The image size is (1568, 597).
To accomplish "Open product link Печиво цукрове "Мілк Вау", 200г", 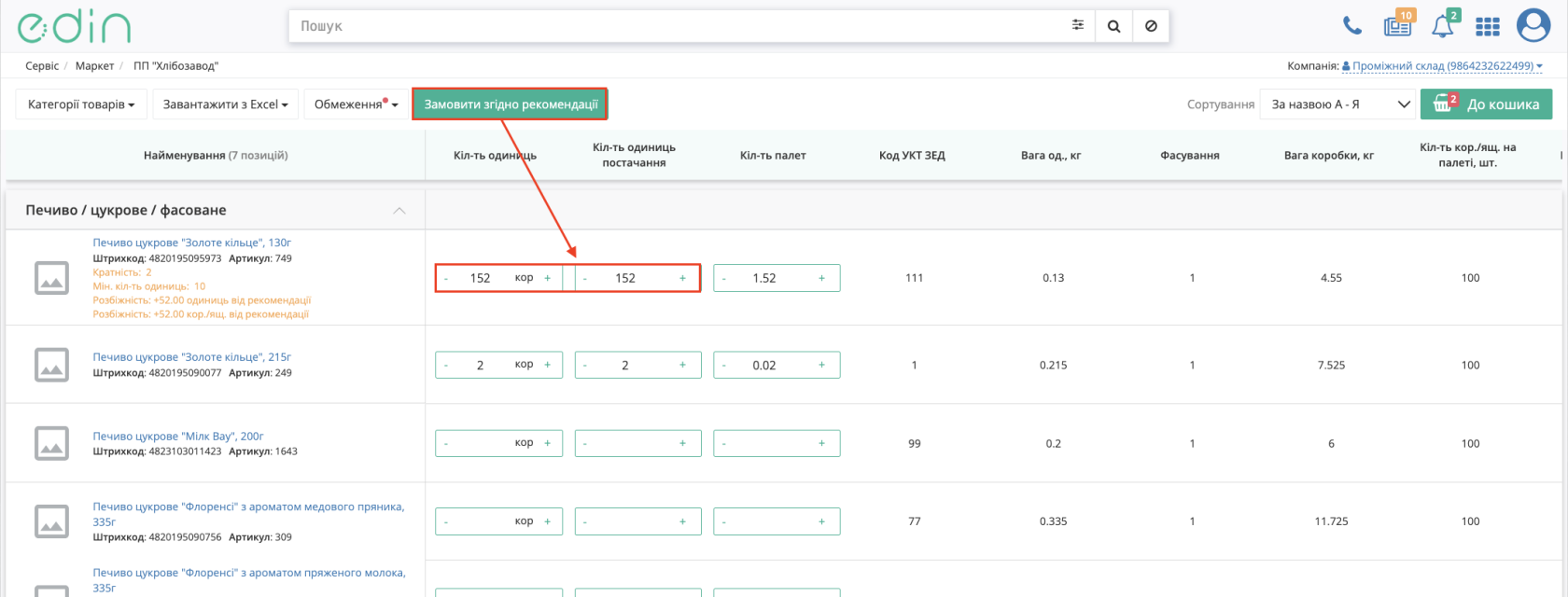I will (178, 436).
